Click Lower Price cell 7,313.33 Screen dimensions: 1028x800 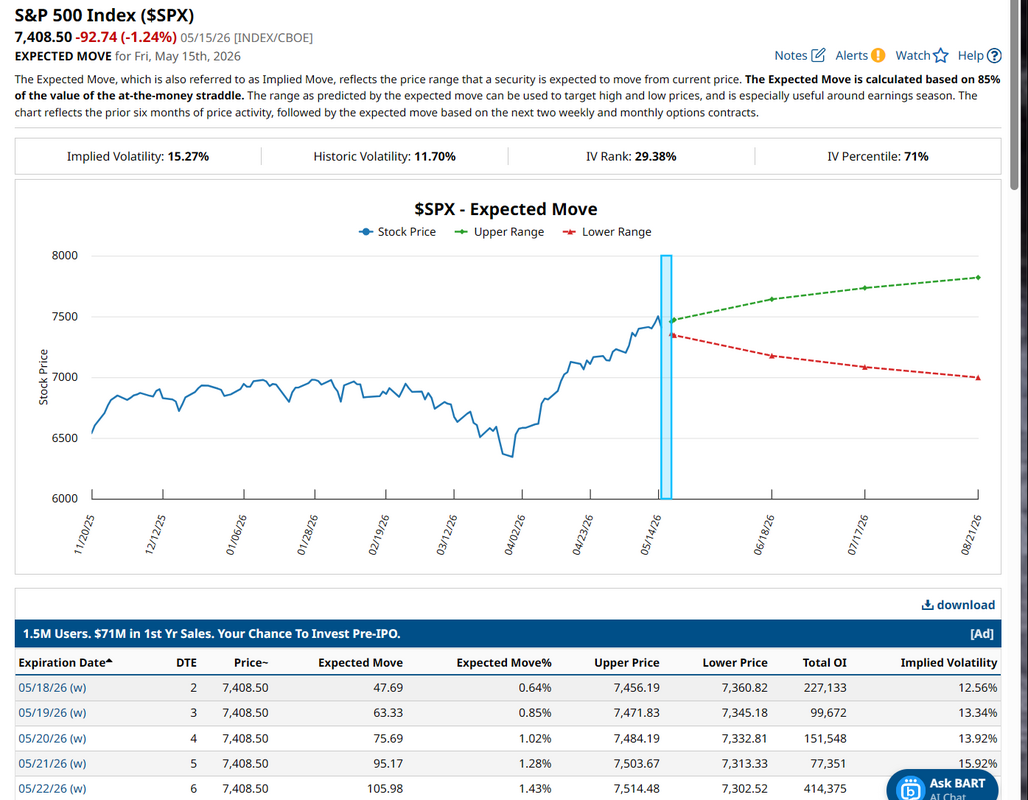(x=745, y=763)
